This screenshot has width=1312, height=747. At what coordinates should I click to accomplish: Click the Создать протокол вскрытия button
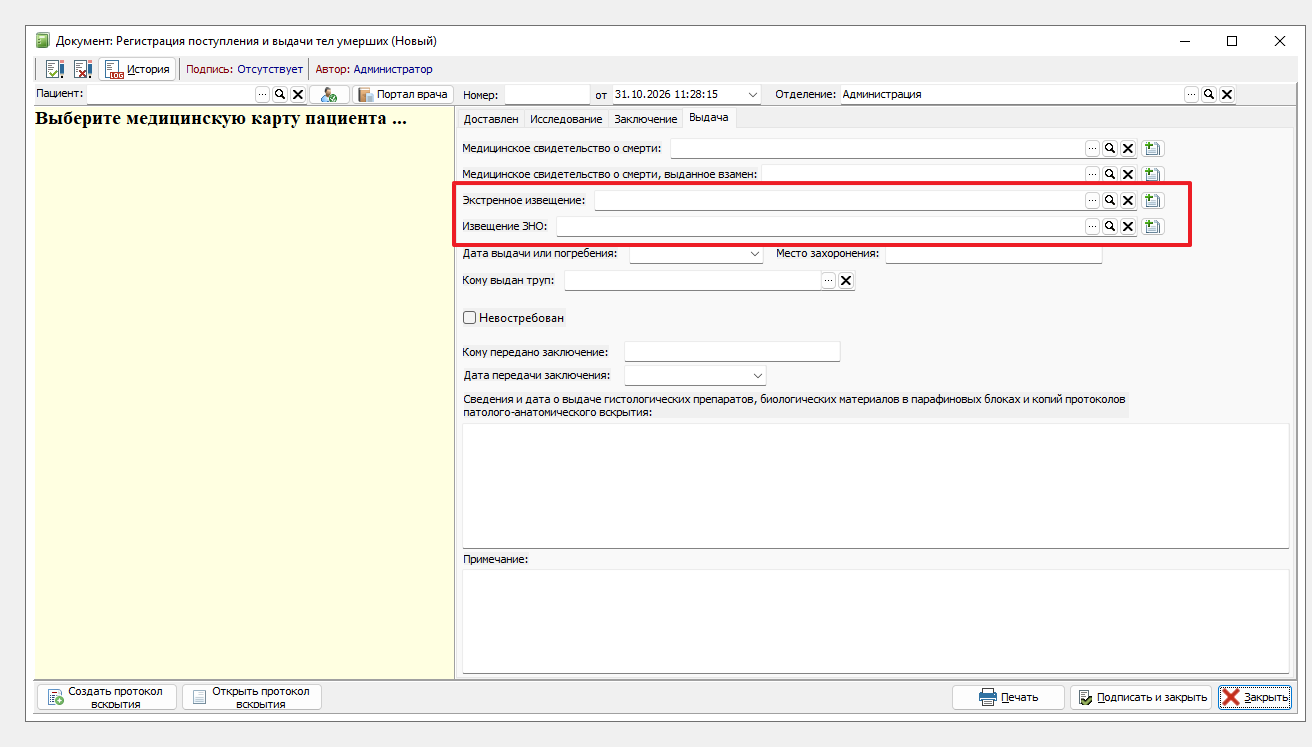[x=107, y=697]
